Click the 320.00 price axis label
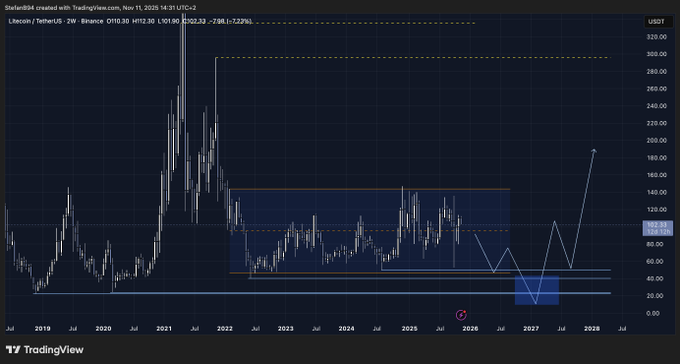Viewport: 680px width, 364px height. 656,37
